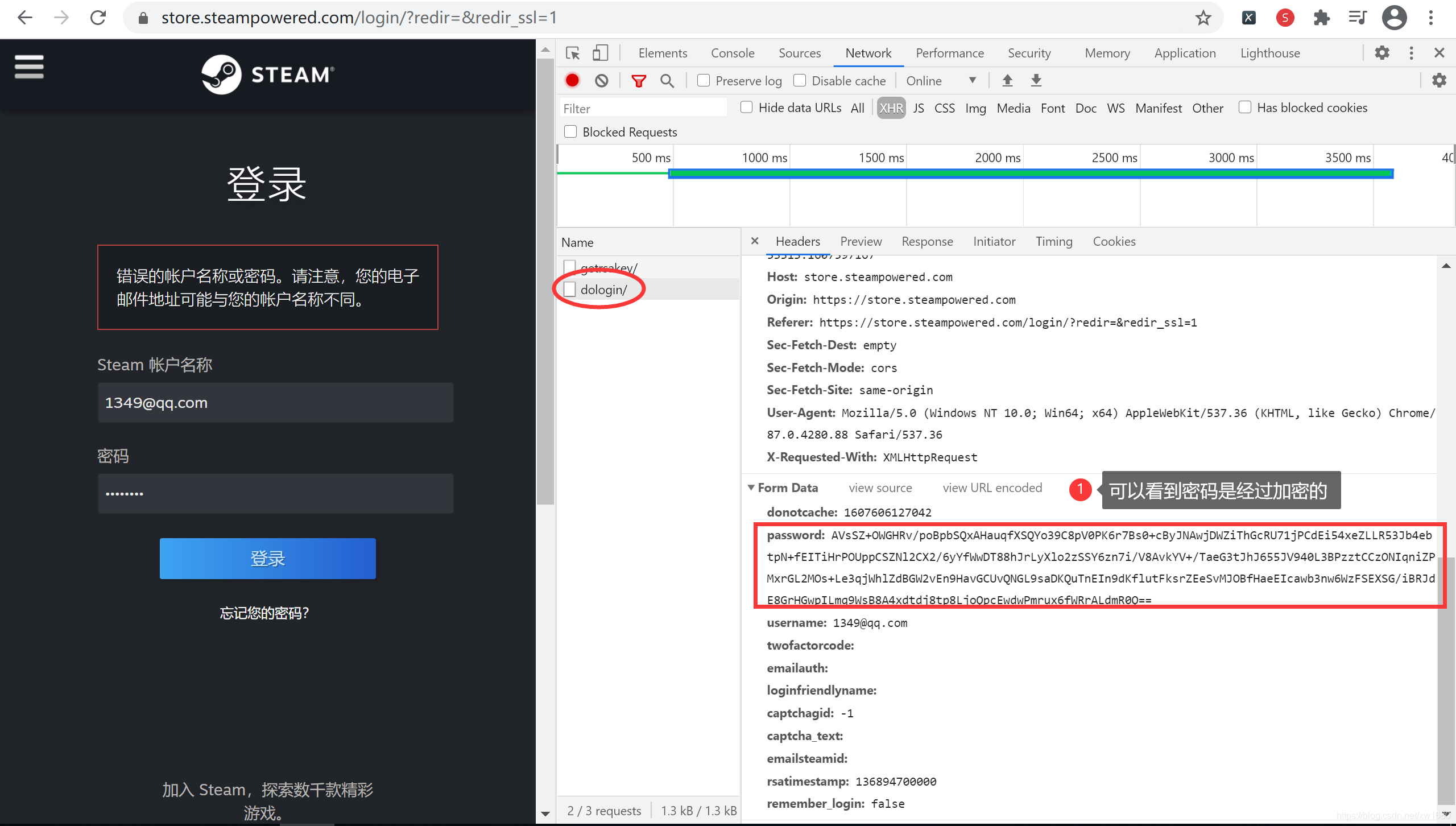Check Blocked Requests
Viewport: 1456px width, 826px height.
570,132
